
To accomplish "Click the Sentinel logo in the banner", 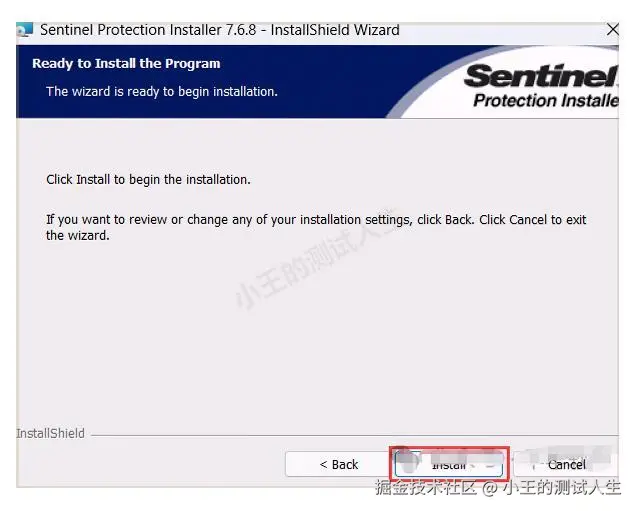I will click(541, 76).
